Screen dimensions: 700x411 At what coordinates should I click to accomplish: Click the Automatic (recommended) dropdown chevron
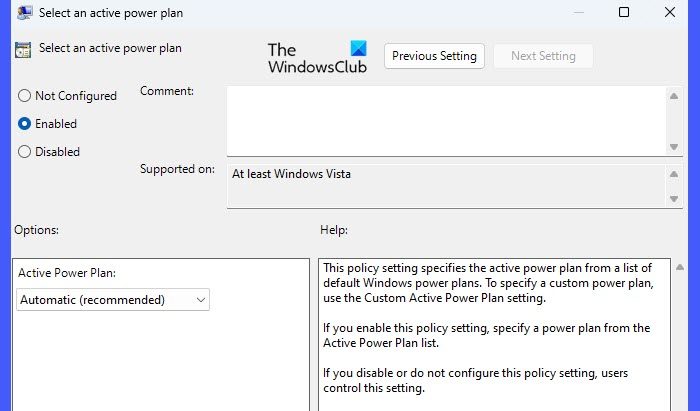coord(201,299)
